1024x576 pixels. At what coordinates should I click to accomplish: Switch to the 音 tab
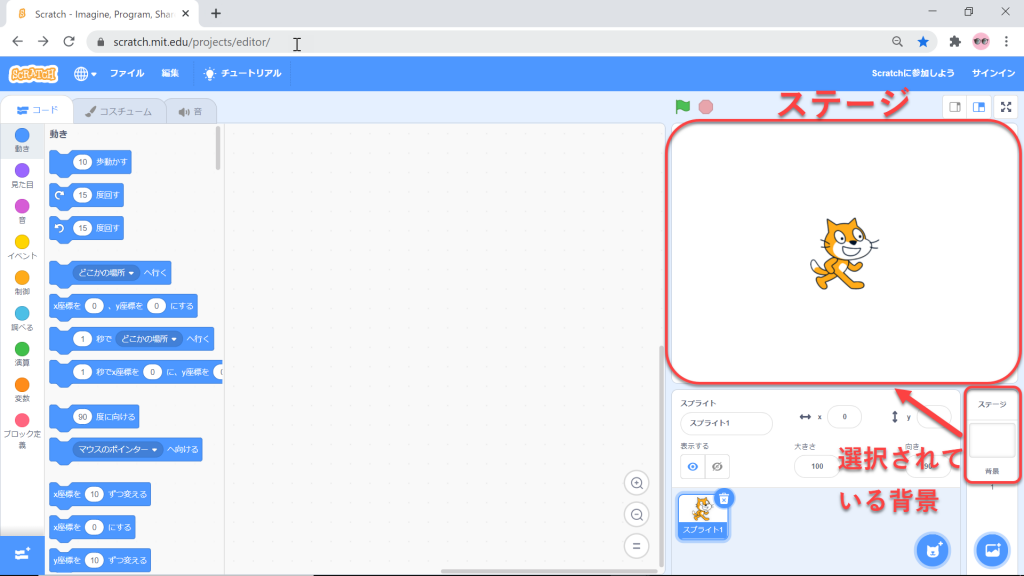coord(191,112)
